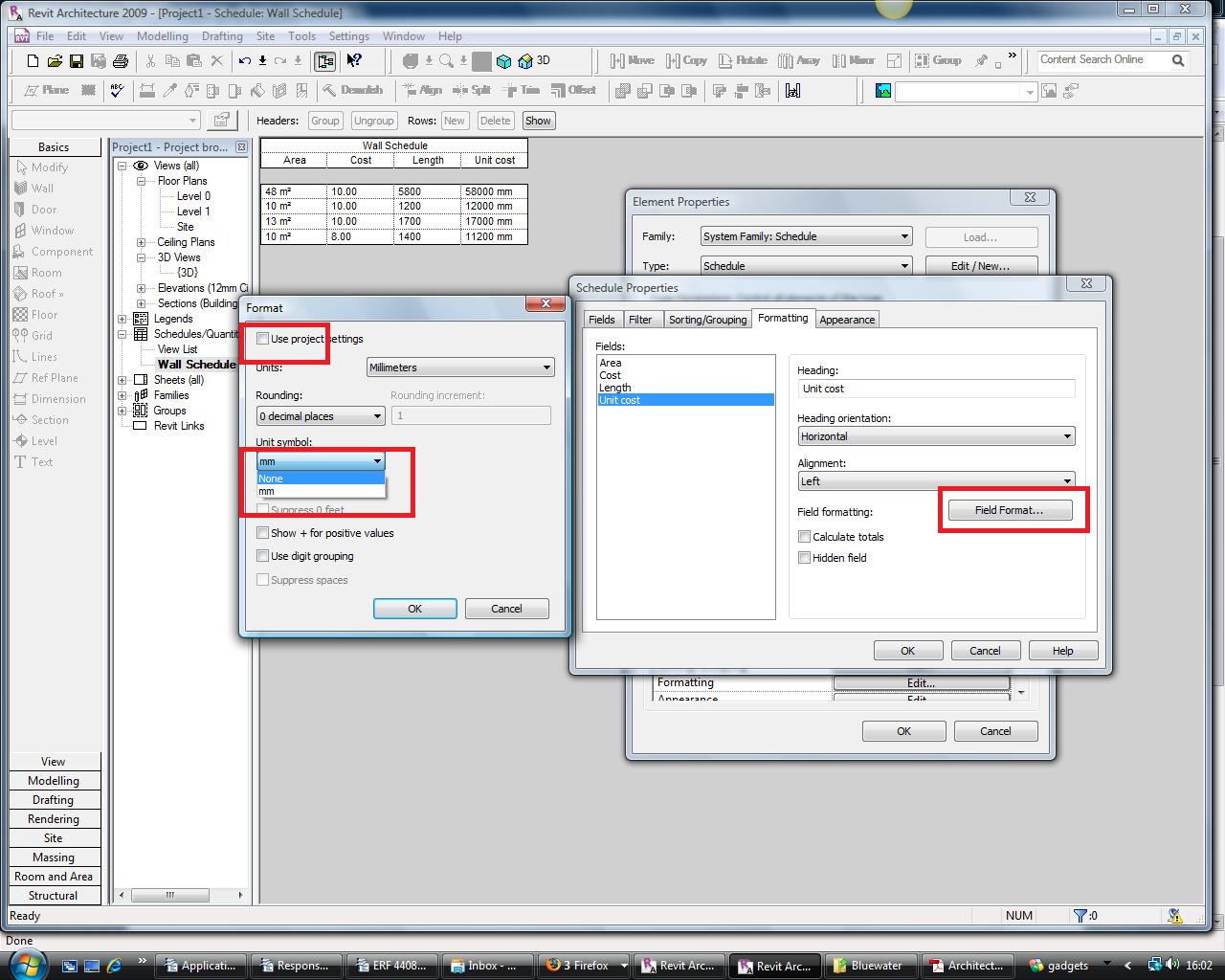
Task: Open the Family dropdown in Element Properties
Action: 806,236
